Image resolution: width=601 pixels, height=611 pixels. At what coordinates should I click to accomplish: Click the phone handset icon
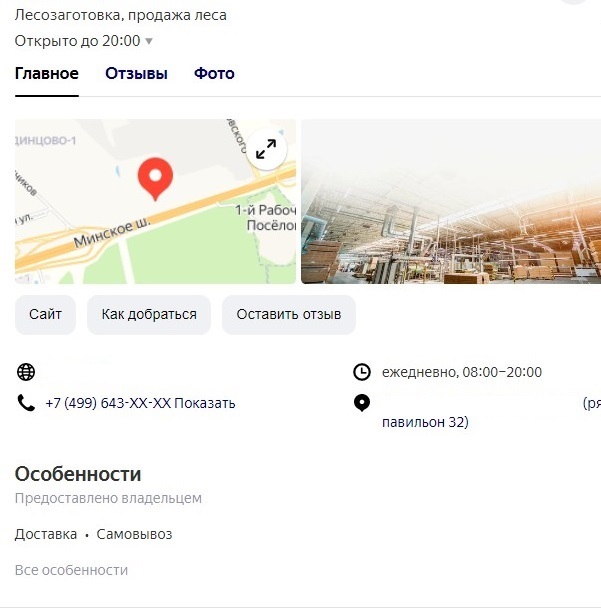[x=26, y=403]
